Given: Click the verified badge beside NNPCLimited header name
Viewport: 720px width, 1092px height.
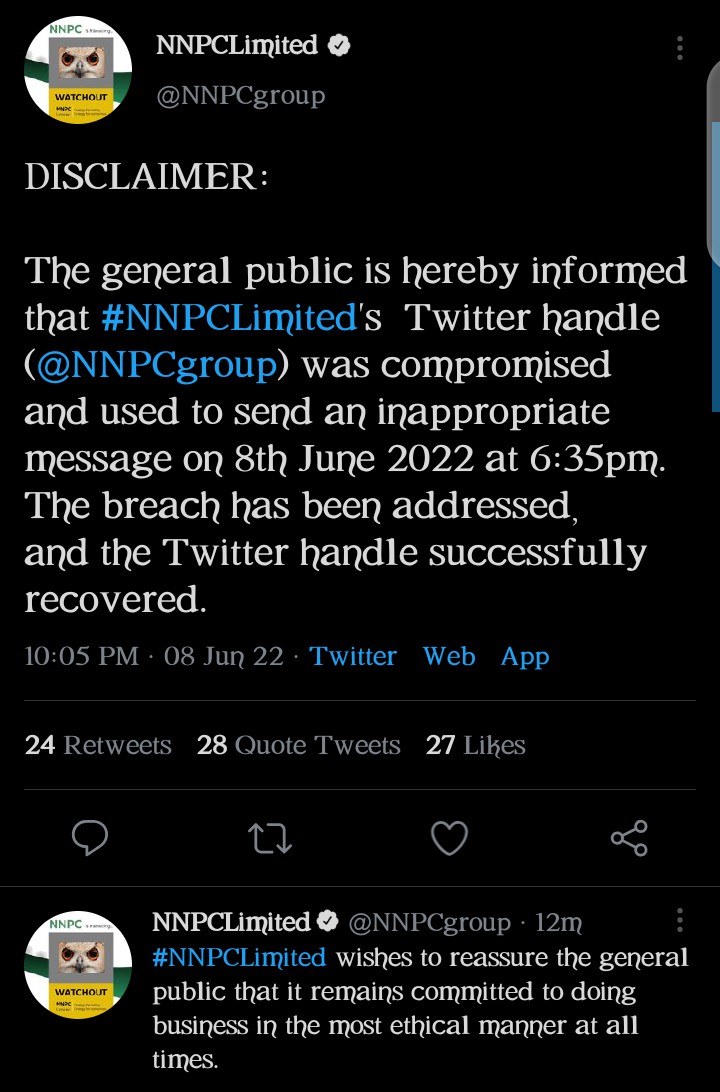Looking at the screenshot, I should click(x=340, y=45).
